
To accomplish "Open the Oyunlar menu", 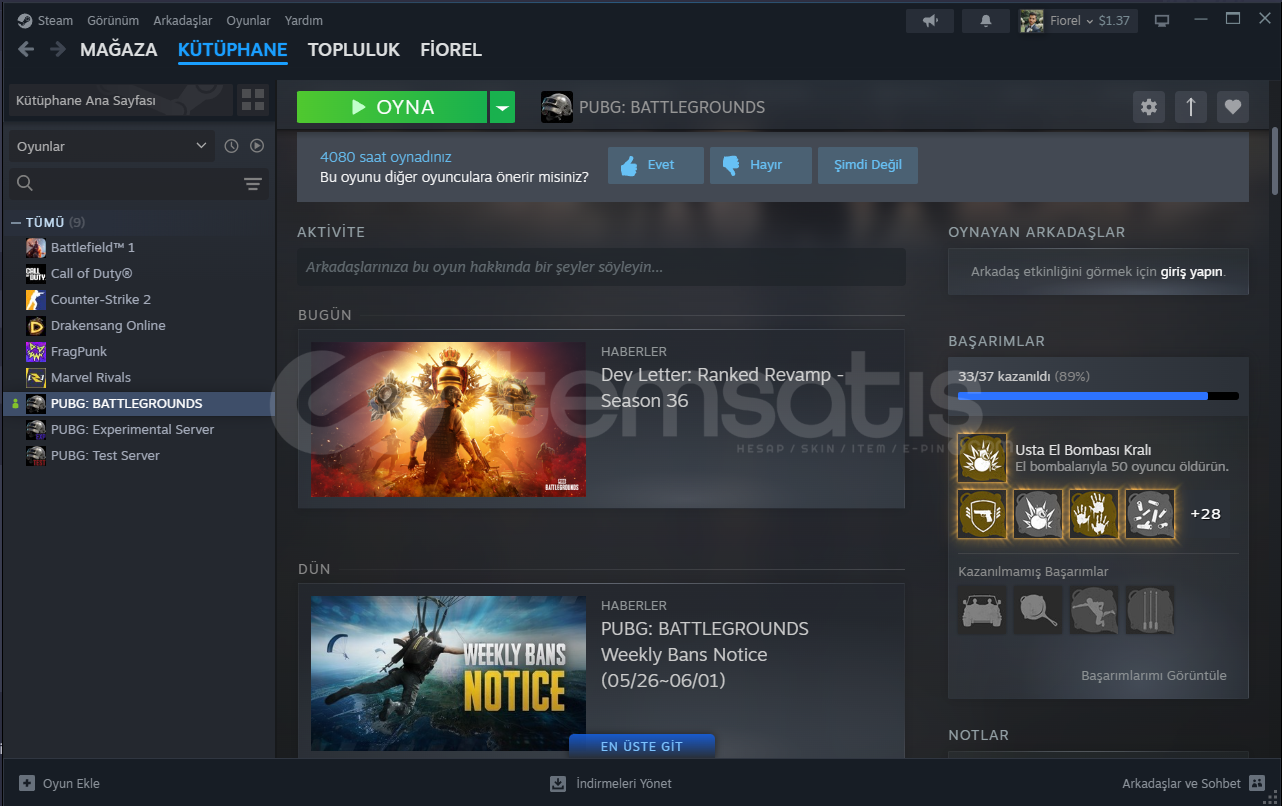I will (x=248, y=20).
